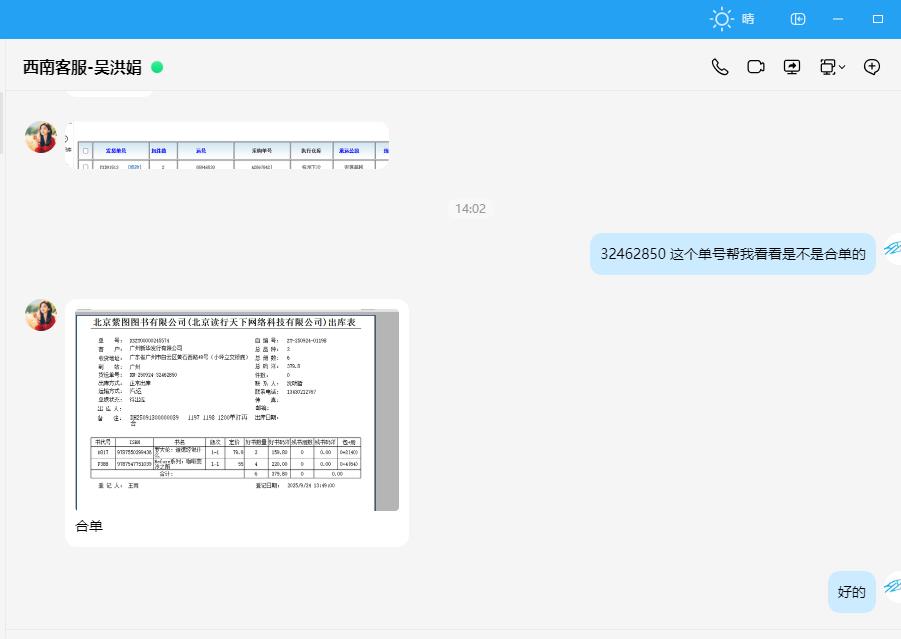Expand the dropdown arrow beside remote control icon
The height and width of the screenshot is (639, 901).
click(842, 68)
